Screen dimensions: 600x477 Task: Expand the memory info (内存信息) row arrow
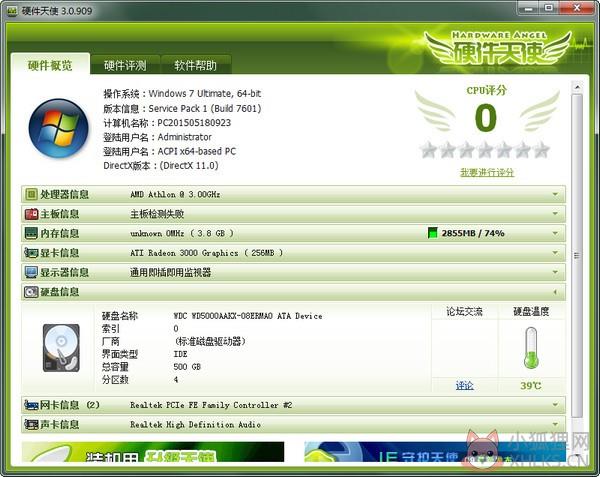point(555,233)
